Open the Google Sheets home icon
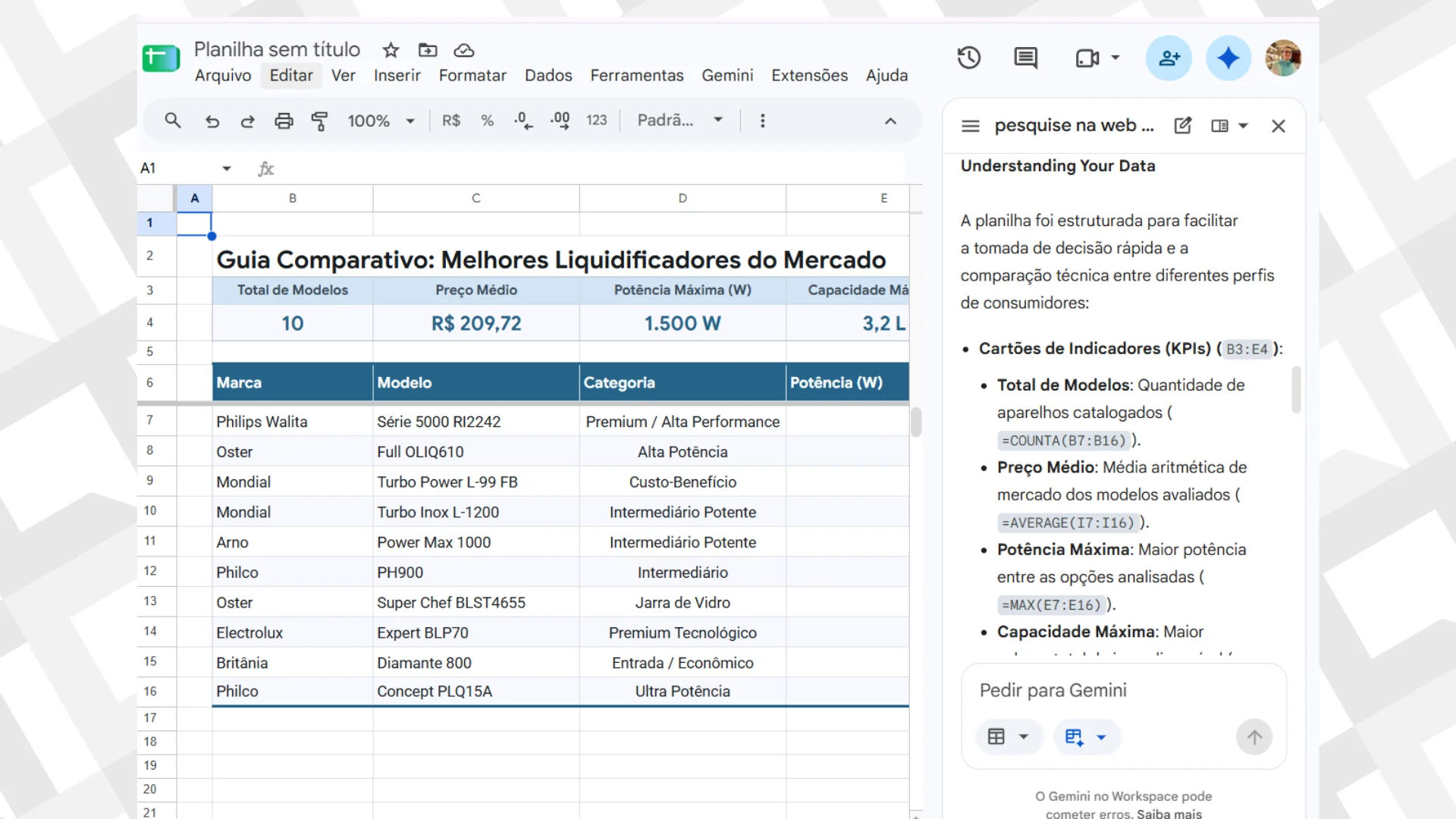The height and width of the screenshot is (819, 1456). pyautogui.click(x=161, y=58)
